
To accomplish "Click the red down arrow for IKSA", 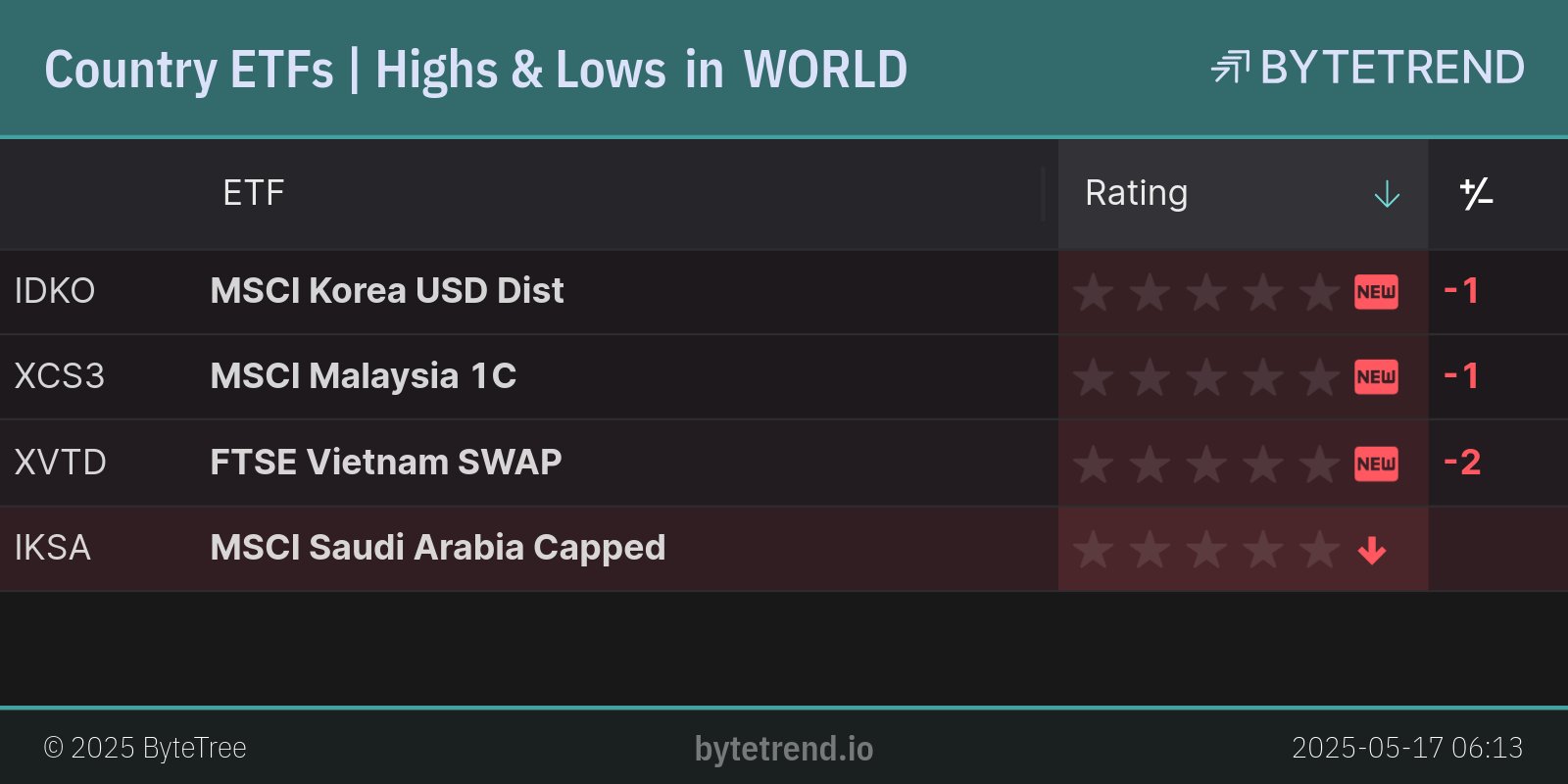I will point(1372,551).
